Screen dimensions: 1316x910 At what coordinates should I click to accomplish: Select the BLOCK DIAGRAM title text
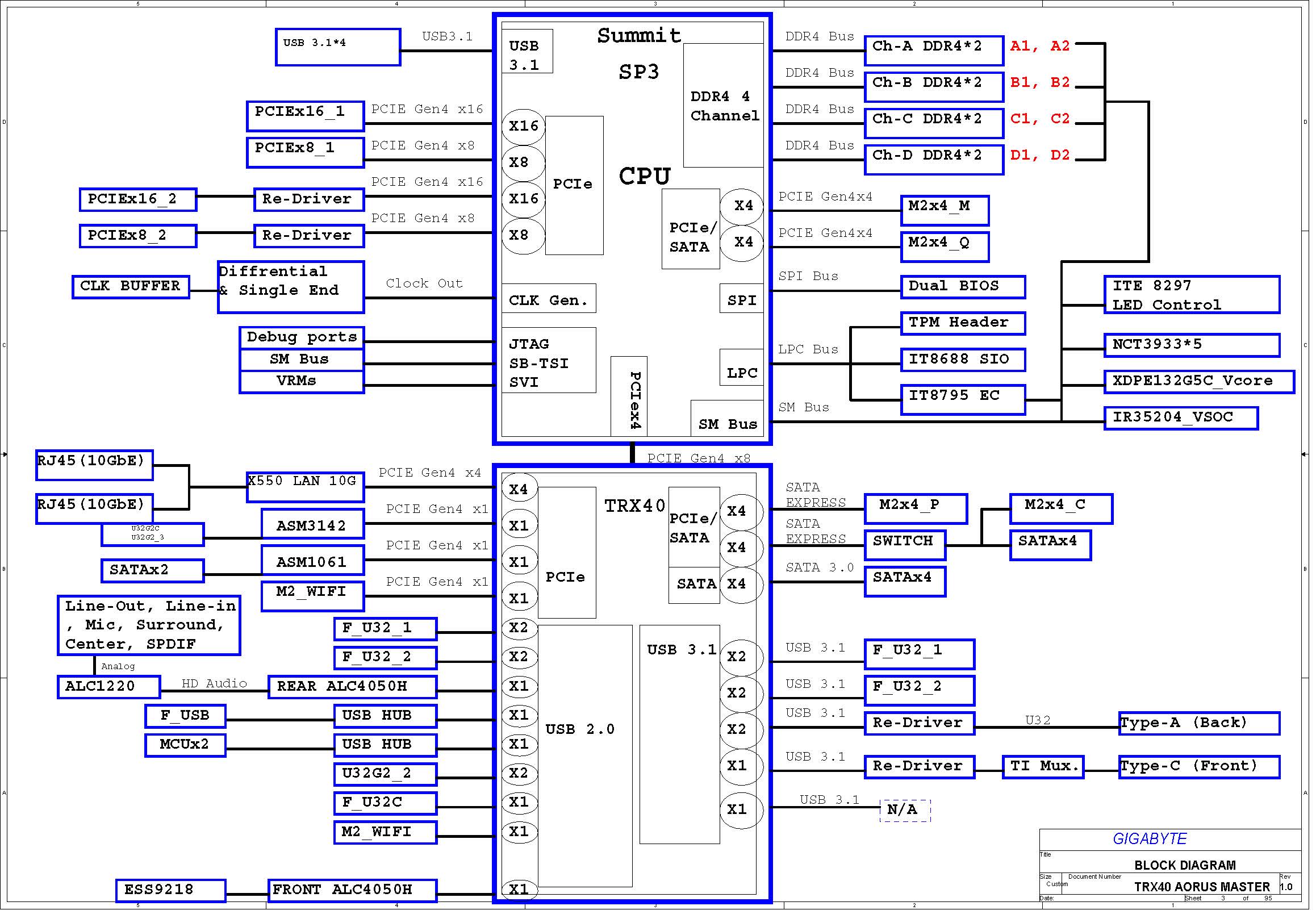(1185, 866)
